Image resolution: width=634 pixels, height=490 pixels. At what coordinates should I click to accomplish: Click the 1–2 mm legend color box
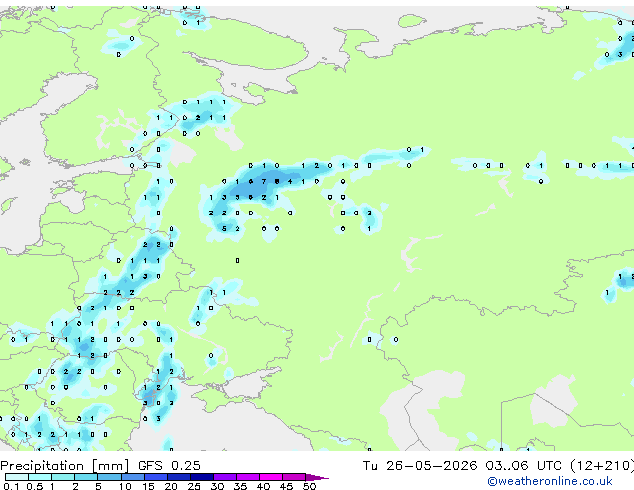[x=63, y=477]
